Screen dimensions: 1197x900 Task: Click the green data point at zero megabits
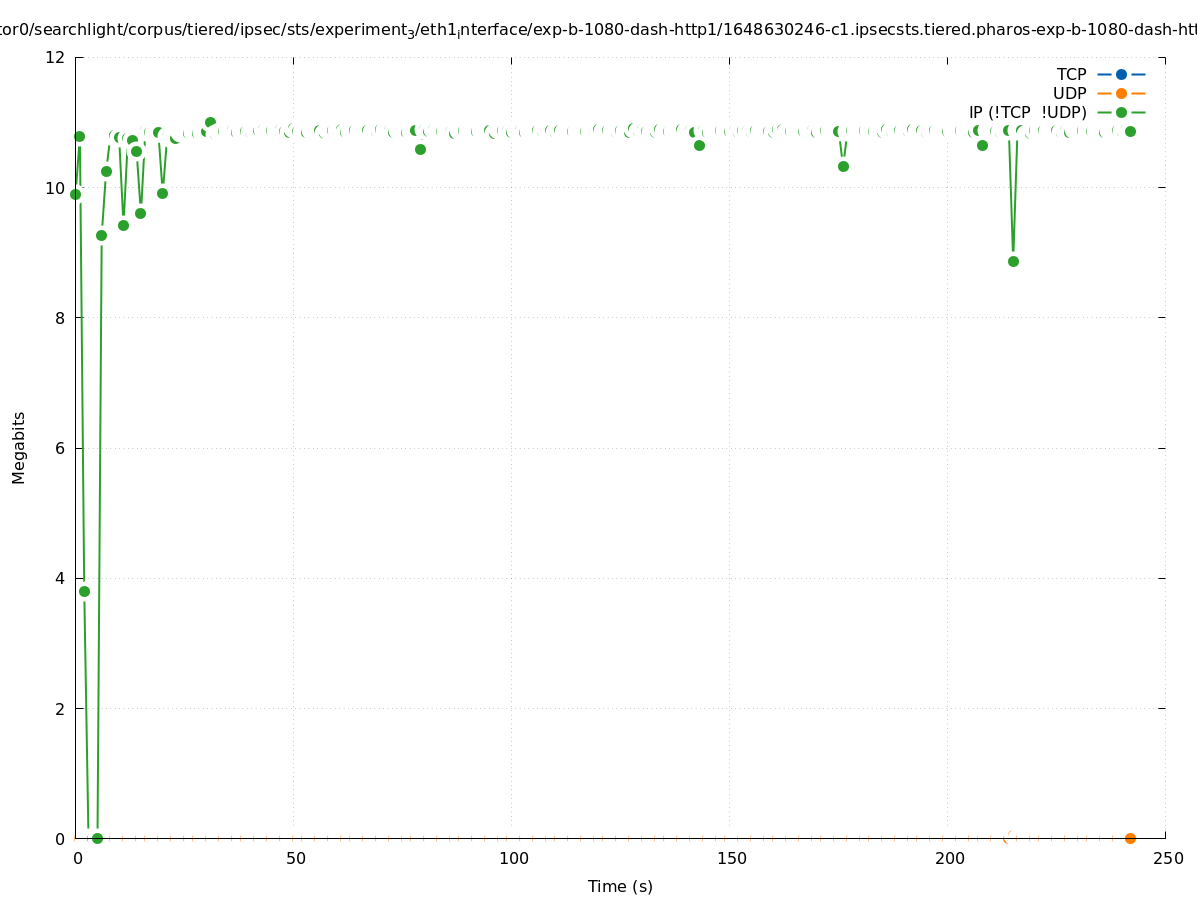(x=97, y=838)
